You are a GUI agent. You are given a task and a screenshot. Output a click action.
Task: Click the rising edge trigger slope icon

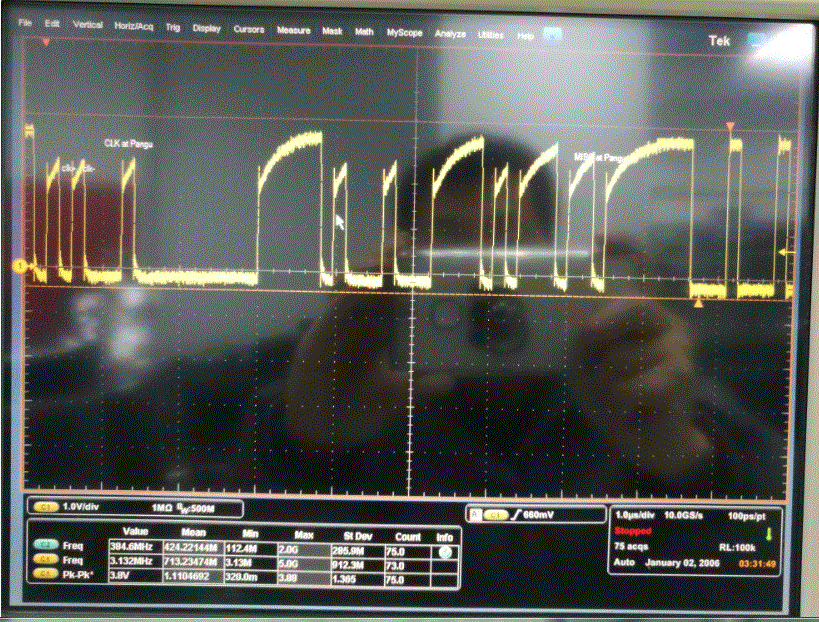point(516,515)
